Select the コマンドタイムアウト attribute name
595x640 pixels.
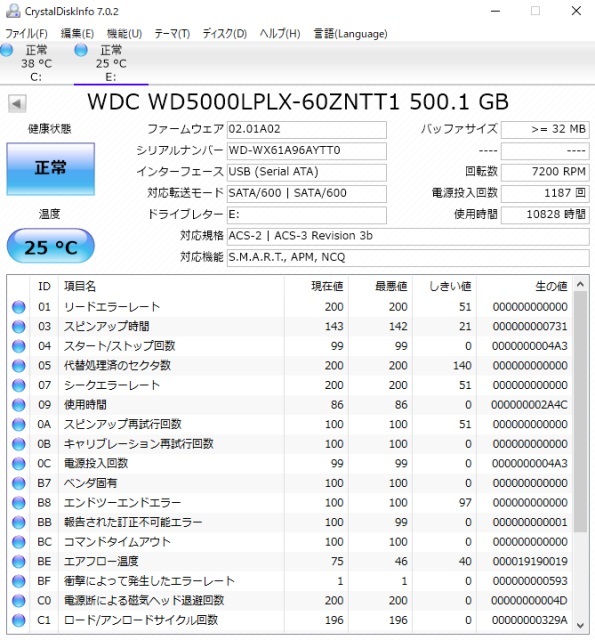tap(117, 542)
